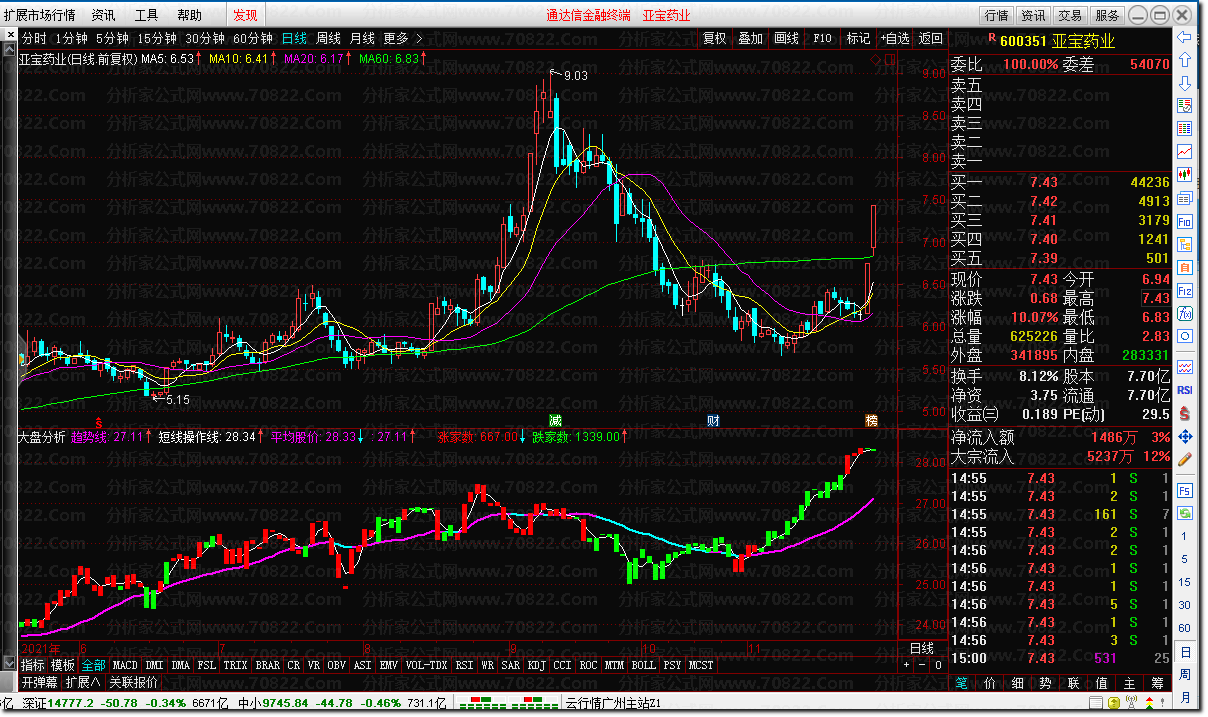Switch to the candlestick chart icon
The width and height of the screenshot is (1208, 717).
[1185, 175]
